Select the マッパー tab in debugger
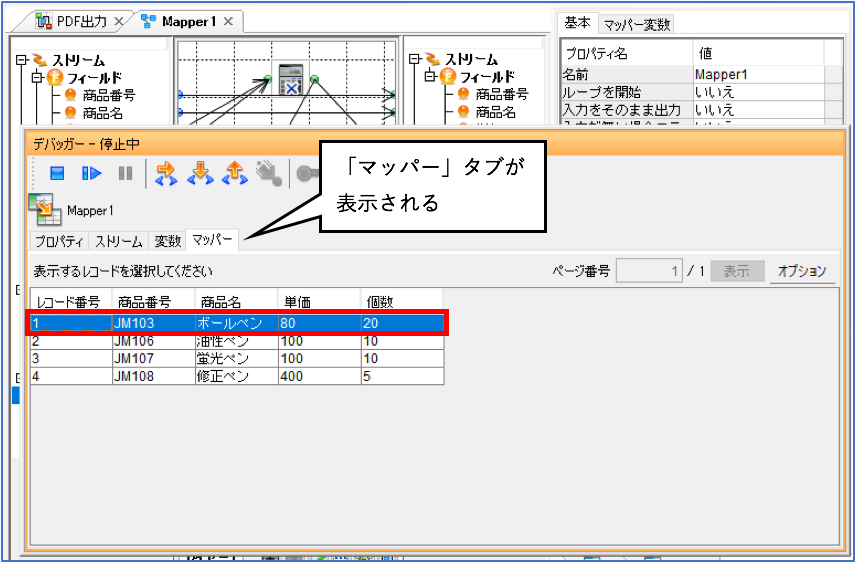858x564 pixels. (x=212, y=240)
